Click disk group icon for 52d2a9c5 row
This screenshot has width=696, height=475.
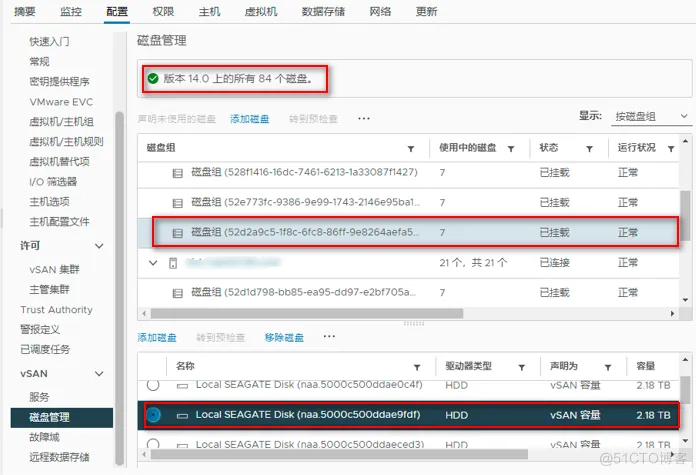tap(178, 233)
